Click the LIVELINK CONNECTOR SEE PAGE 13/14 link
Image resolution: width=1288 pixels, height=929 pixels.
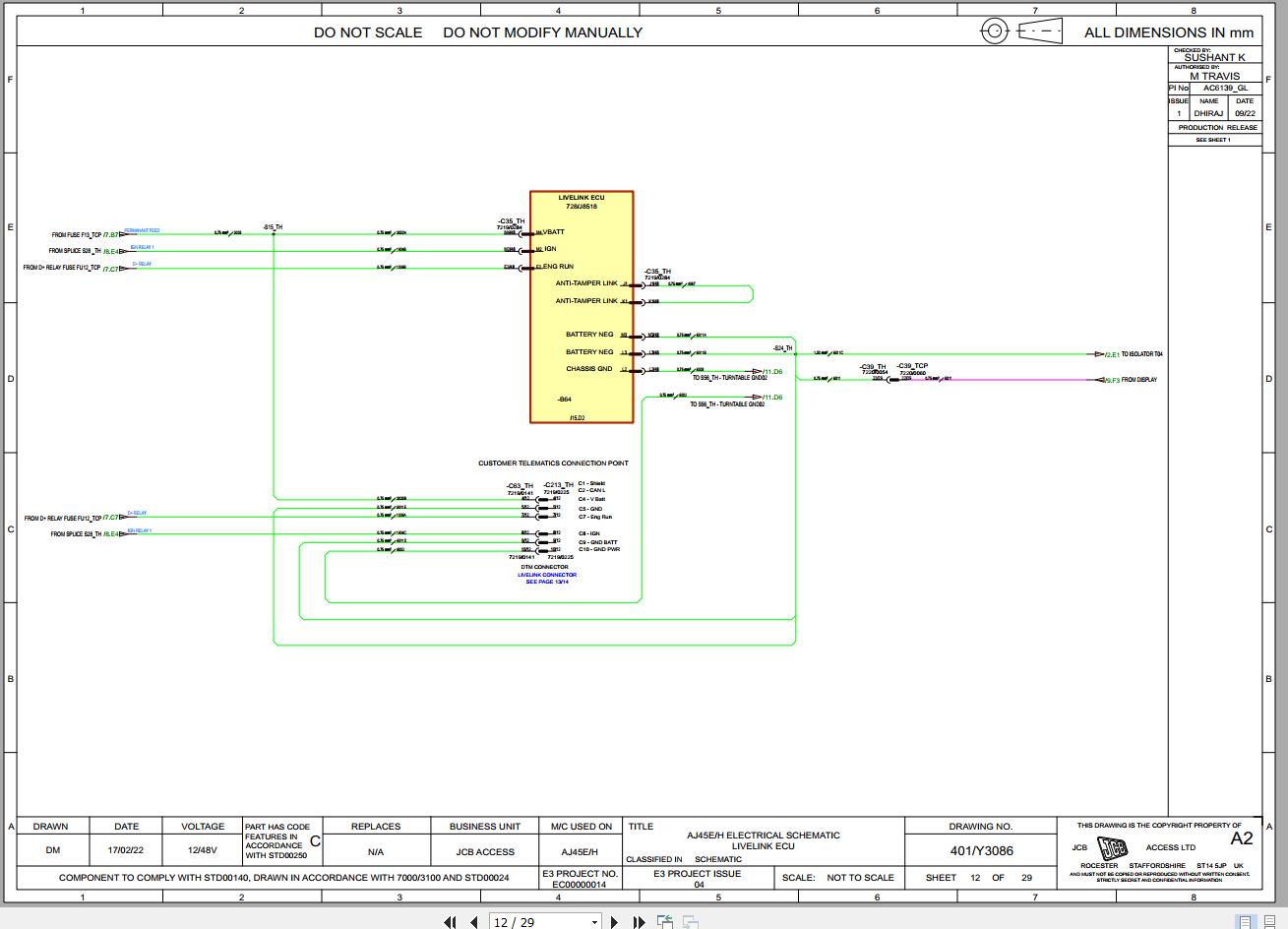(x=547, y=578)
